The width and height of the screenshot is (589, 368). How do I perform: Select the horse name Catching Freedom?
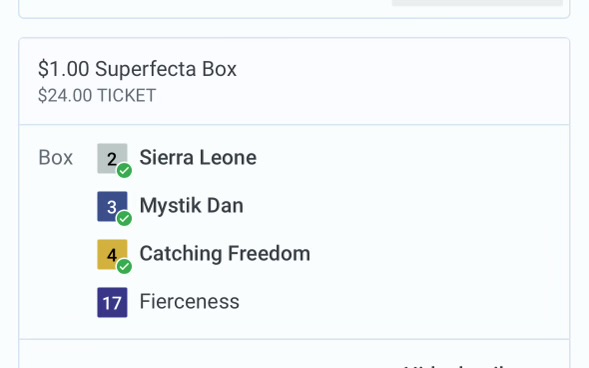click(225, 253)
